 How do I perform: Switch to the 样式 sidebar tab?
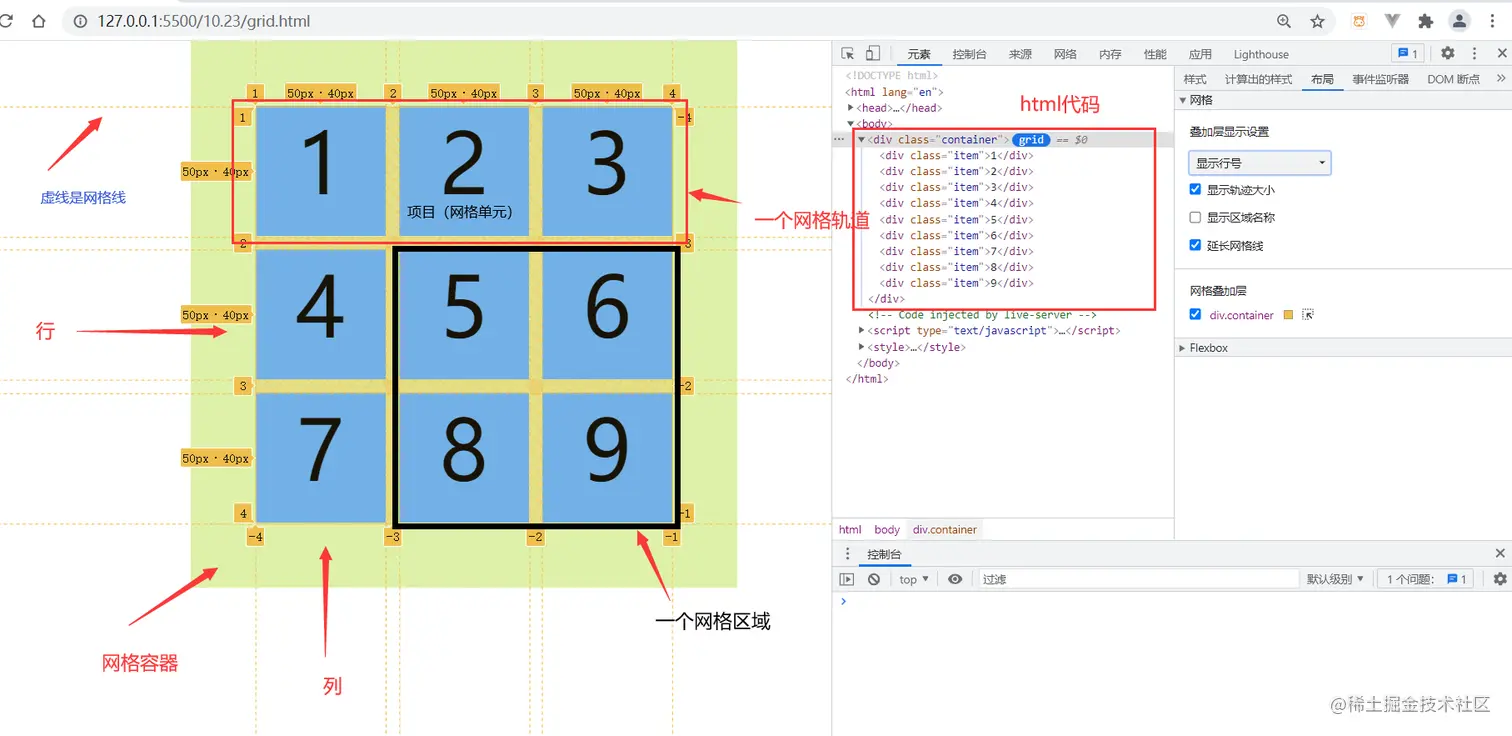click(1195, 79)
